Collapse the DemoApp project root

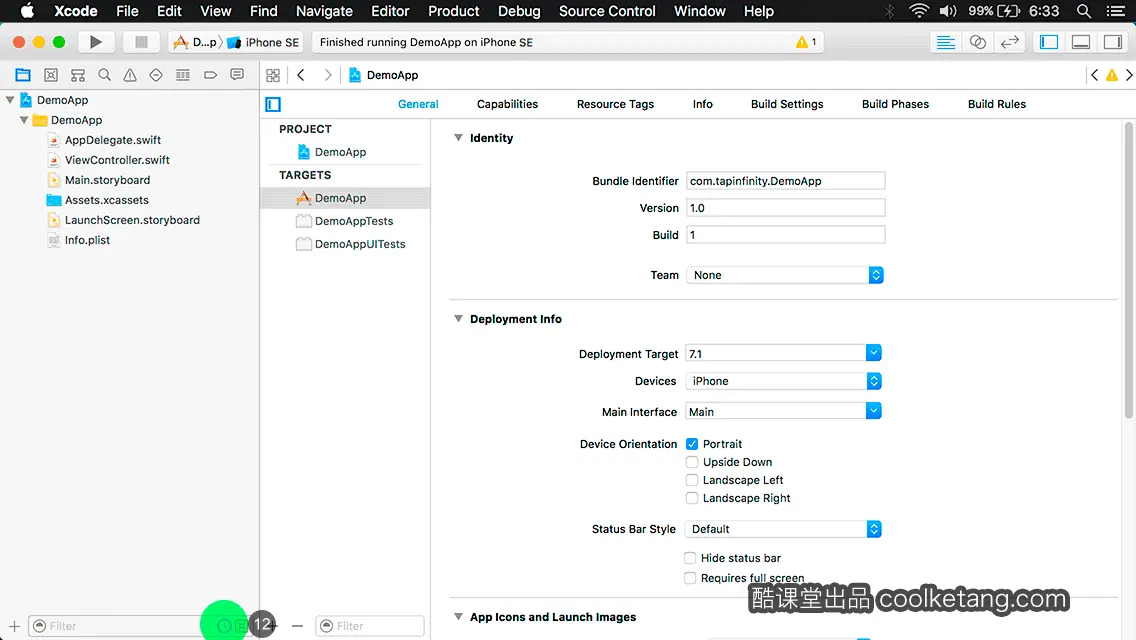(x=10, y=100)
